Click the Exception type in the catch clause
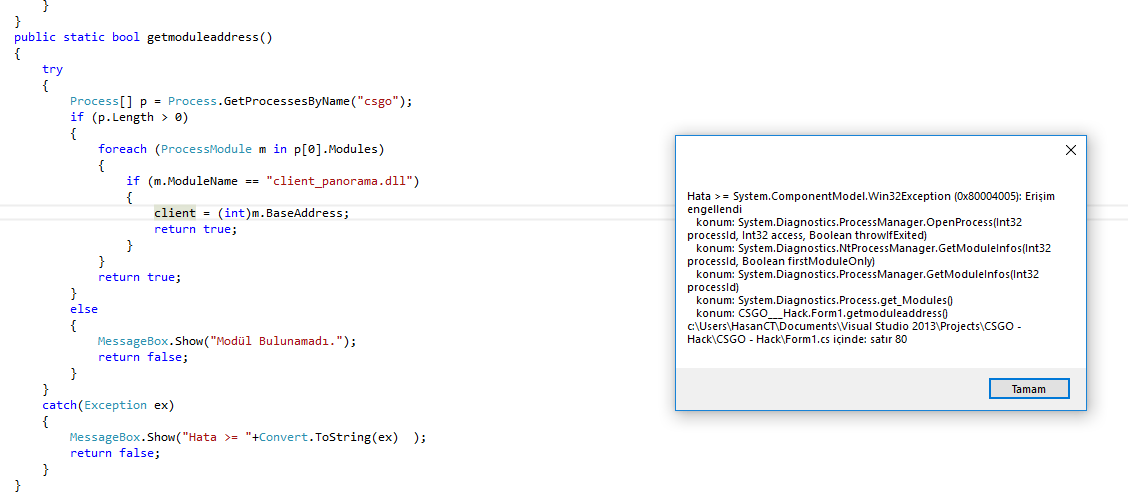Viewport: 1128px width, 494px height. tap(115, 405)
